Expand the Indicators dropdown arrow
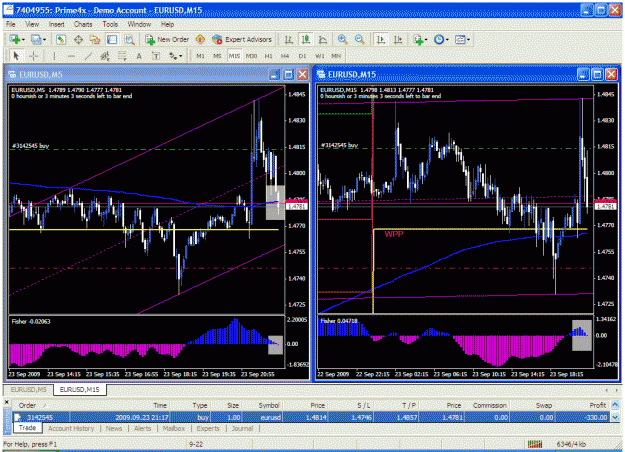625x452 pixels. point(426,39)
